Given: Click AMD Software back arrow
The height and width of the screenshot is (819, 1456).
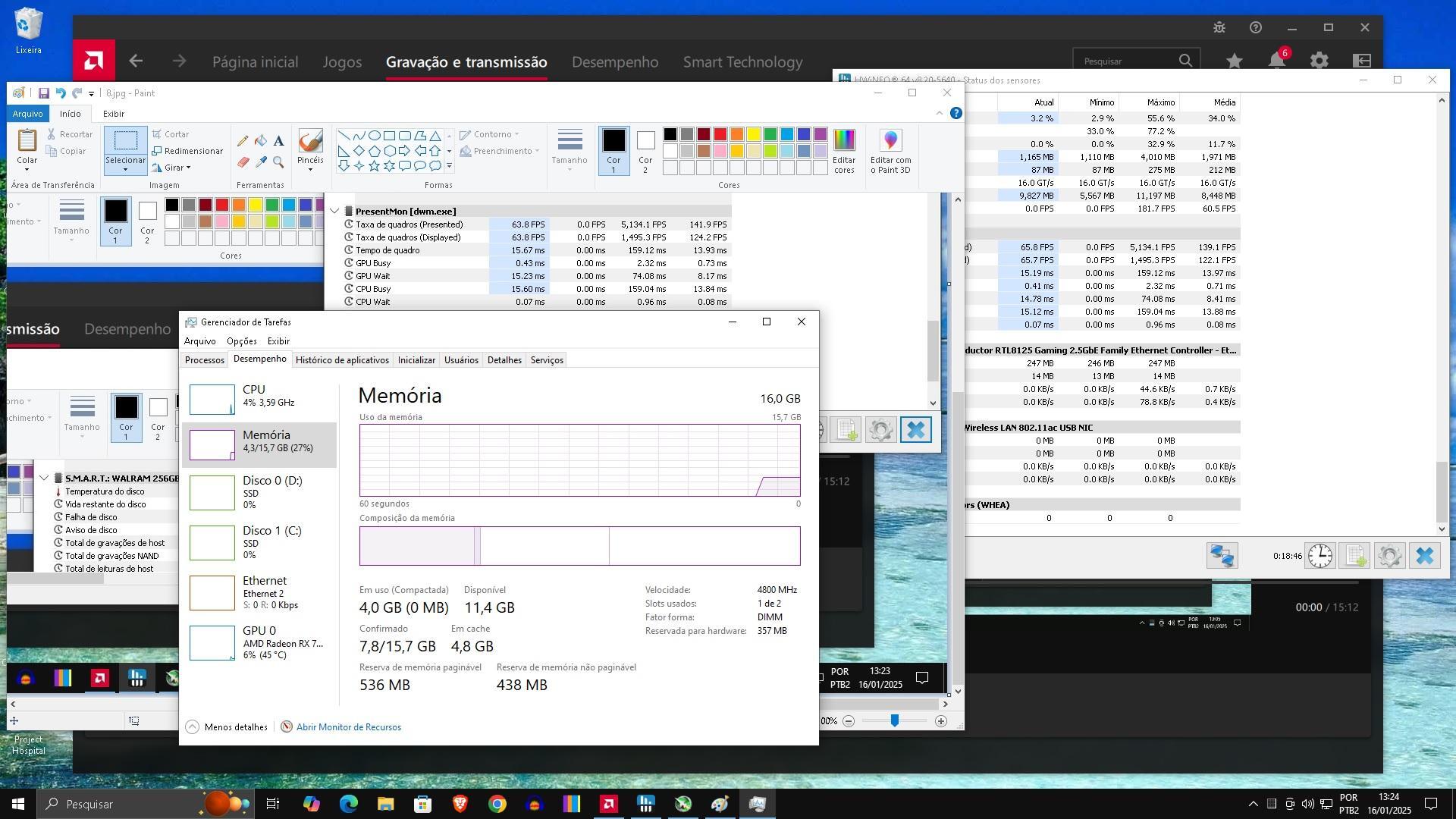Looking at the screenshot, I should click(136, 61).
